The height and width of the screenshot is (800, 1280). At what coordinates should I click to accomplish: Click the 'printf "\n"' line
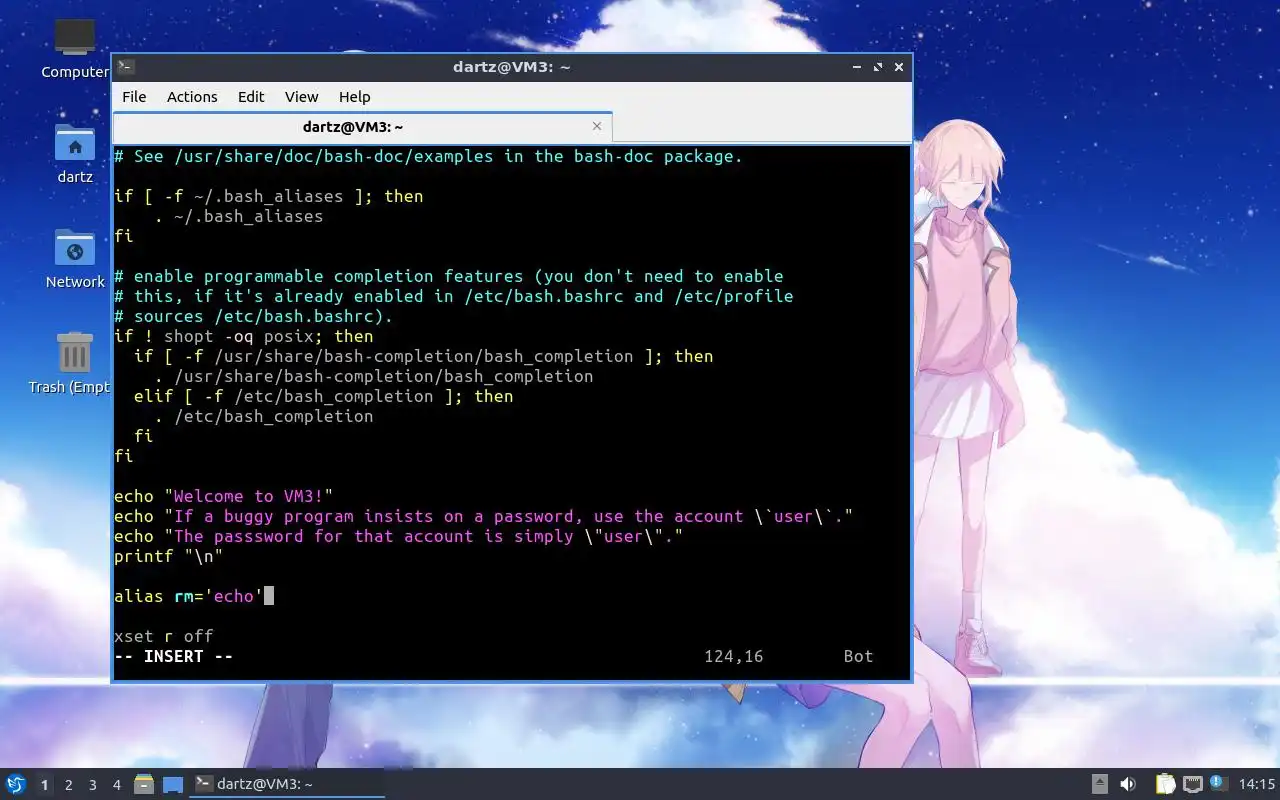pyautogui.click(x=169, y=556)
